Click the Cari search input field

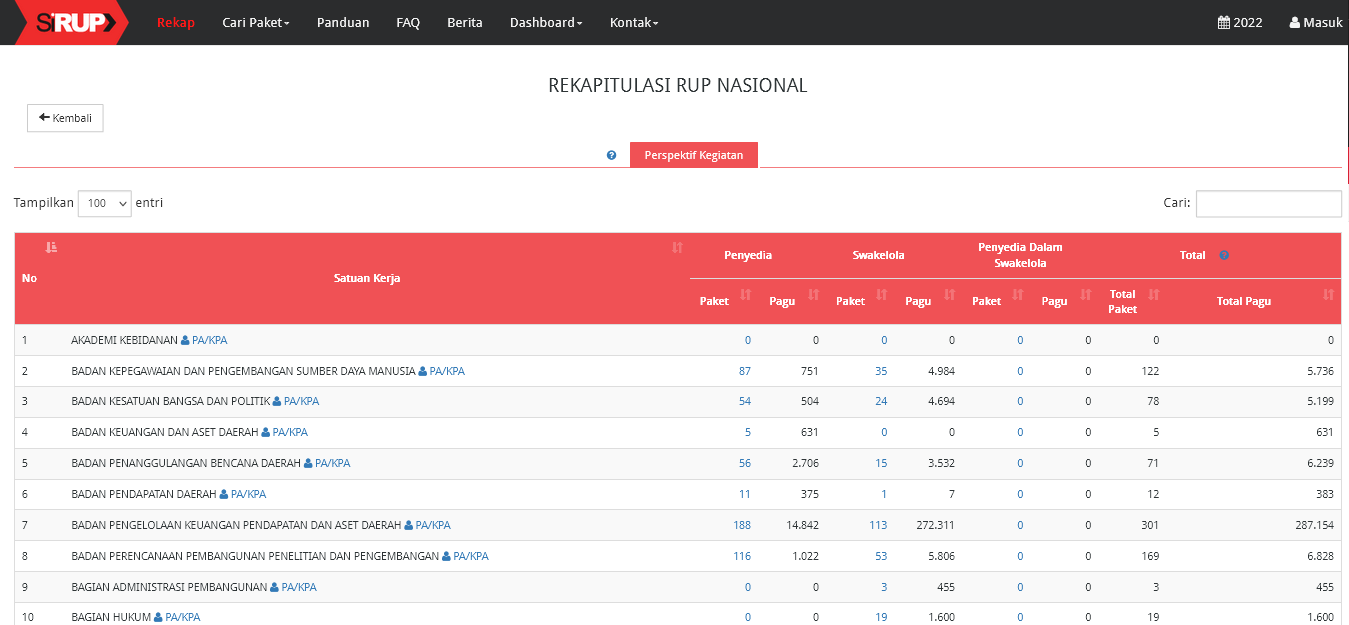coord(1268,203)
